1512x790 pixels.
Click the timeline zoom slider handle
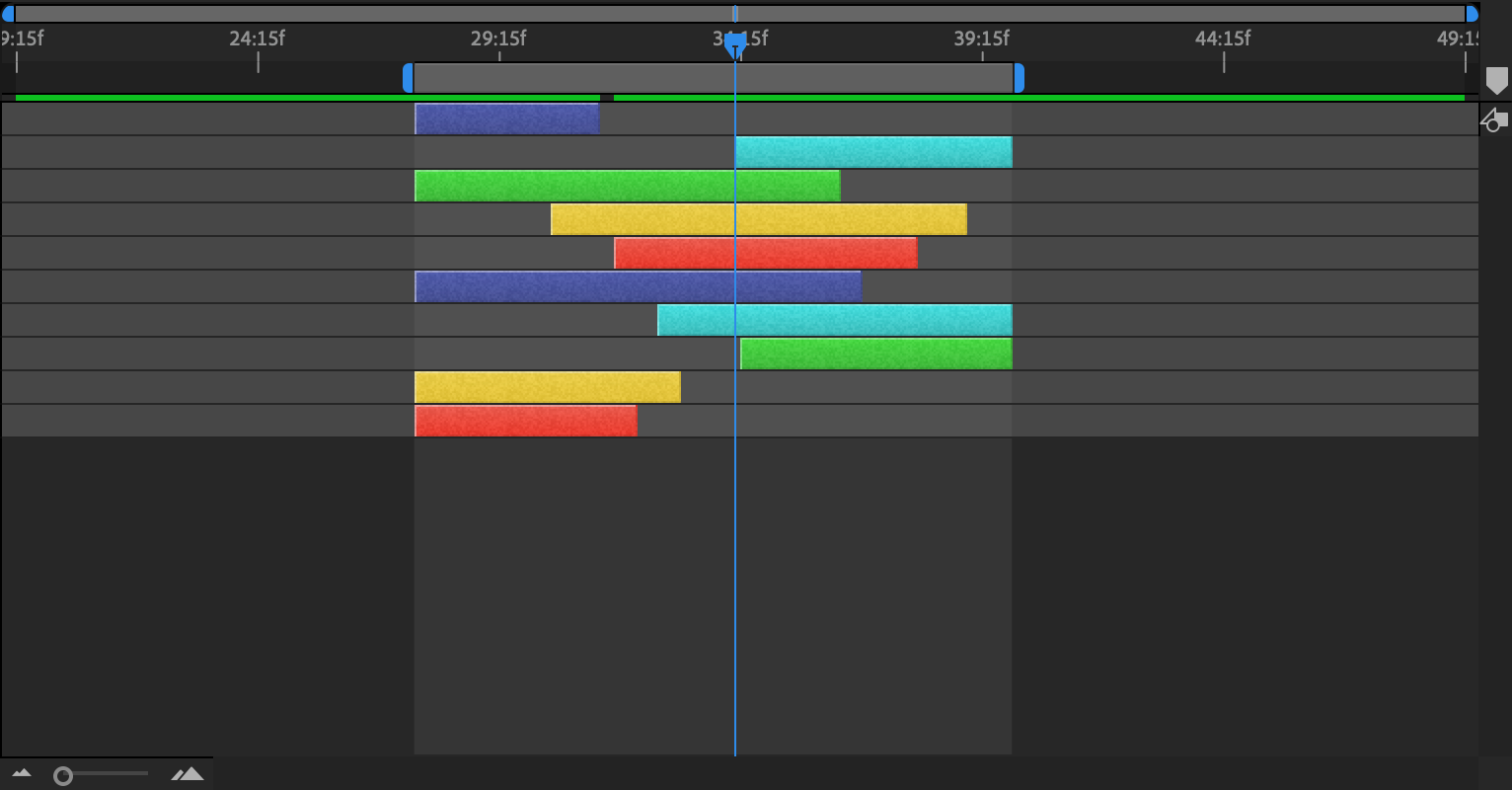click(x=61, y=774)
